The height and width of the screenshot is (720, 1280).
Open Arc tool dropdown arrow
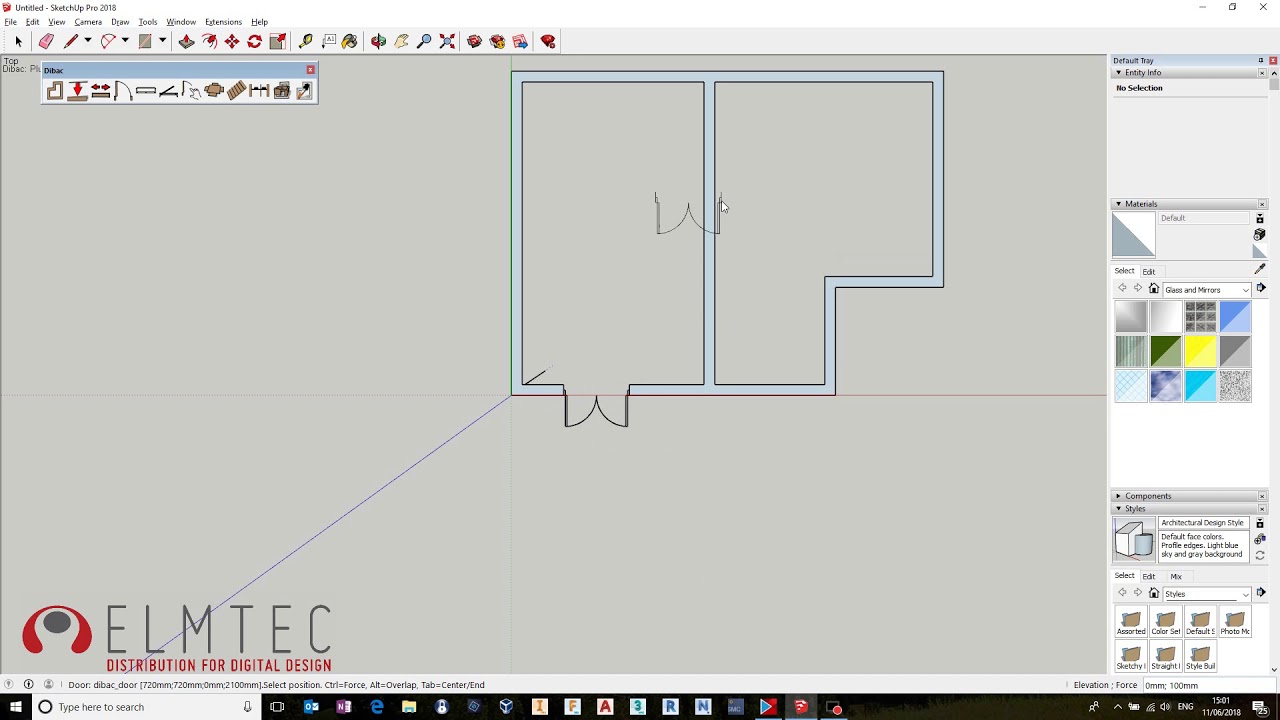click(125, 41)
